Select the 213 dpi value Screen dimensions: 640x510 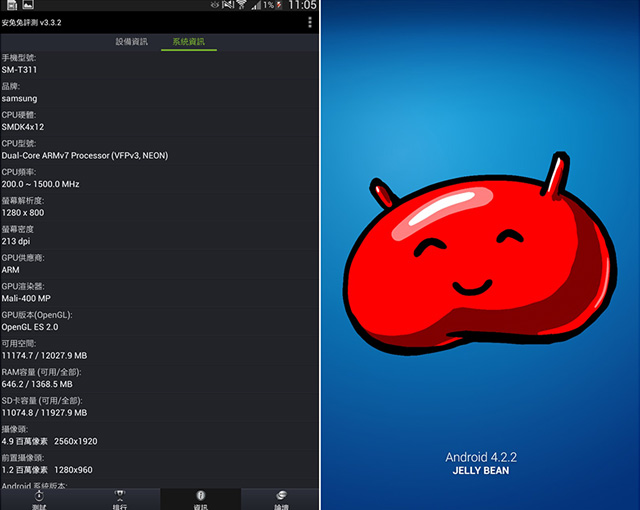(16, 241)
